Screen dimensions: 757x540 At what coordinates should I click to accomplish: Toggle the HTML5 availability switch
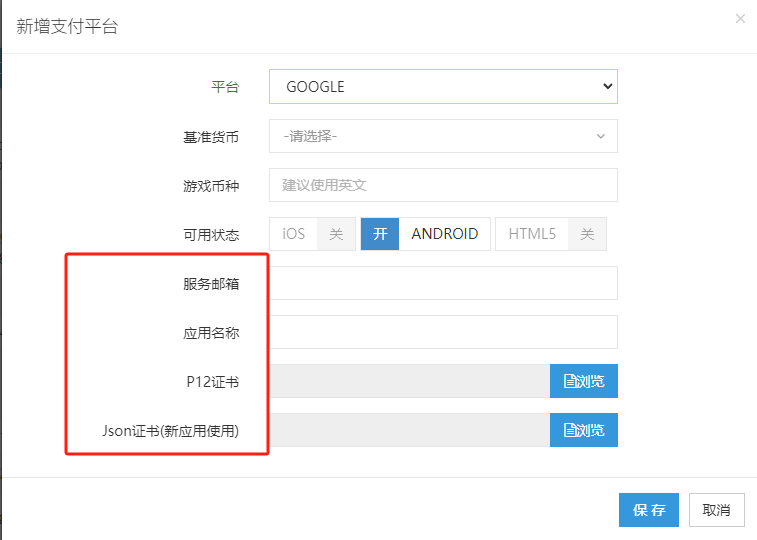click(x=551, y=234)
